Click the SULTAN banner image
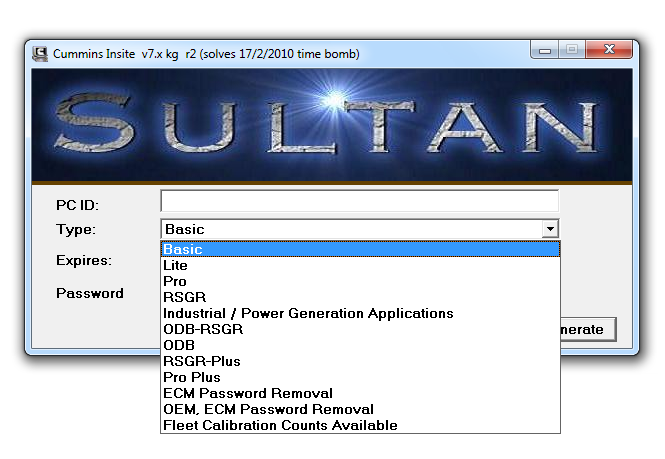The image size is (665, 459). pos(332,125)
